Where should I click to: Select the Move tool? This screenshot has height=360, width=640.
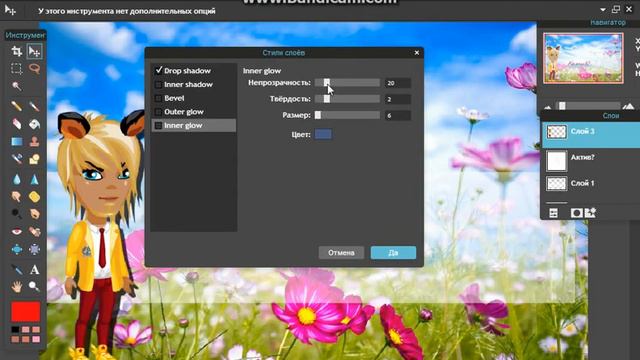click(34, 51)
